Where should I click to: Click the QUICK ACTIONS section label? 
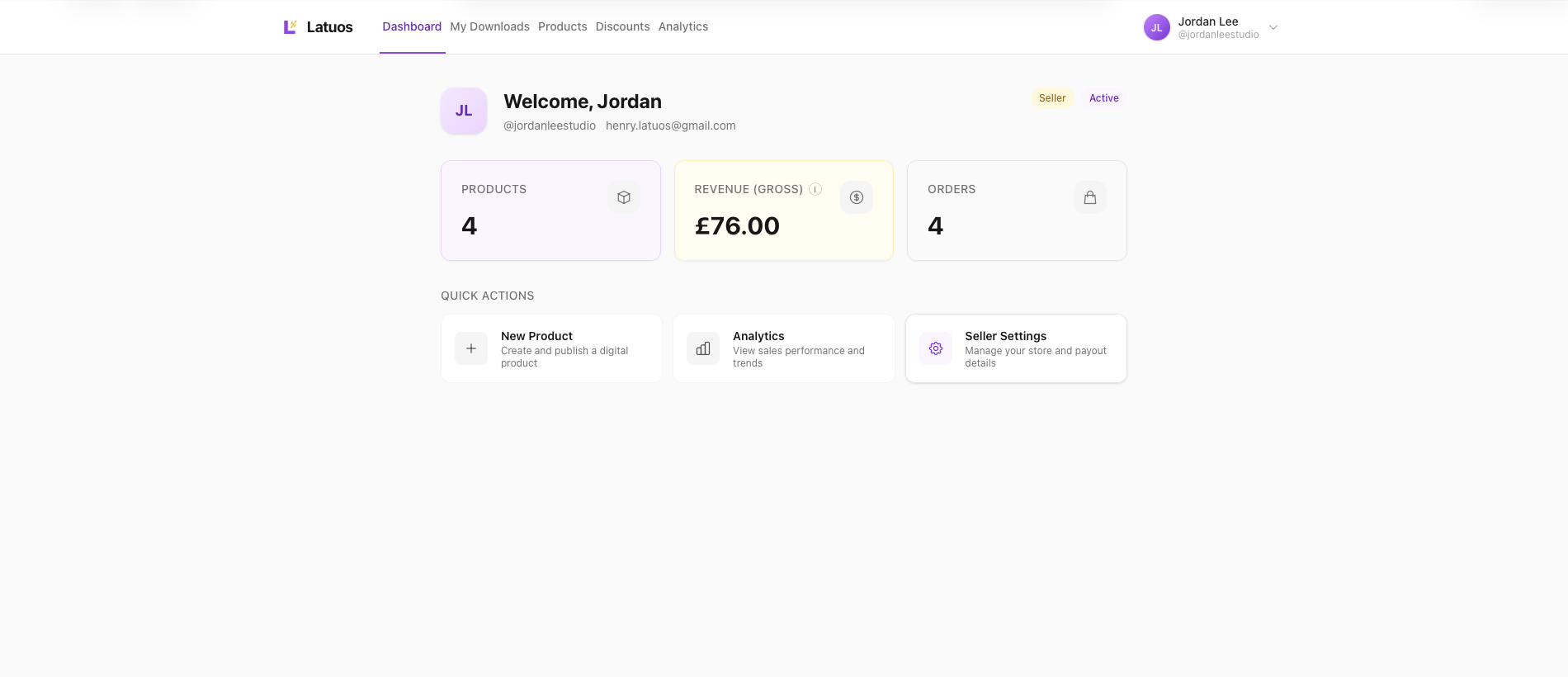point(488,296)
